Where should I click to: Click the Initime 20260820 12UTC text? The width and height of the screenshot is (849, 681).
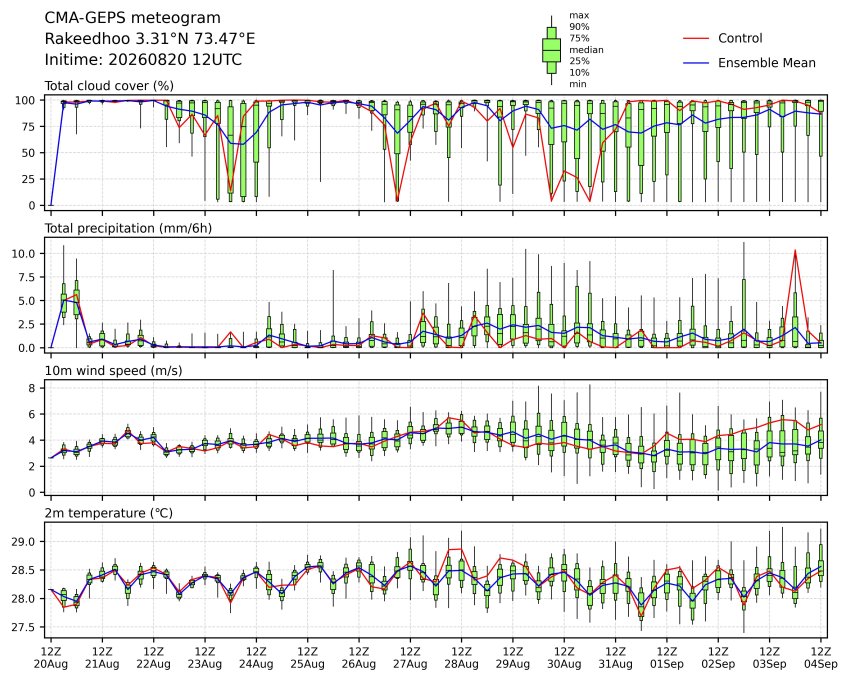coord(143,60)
